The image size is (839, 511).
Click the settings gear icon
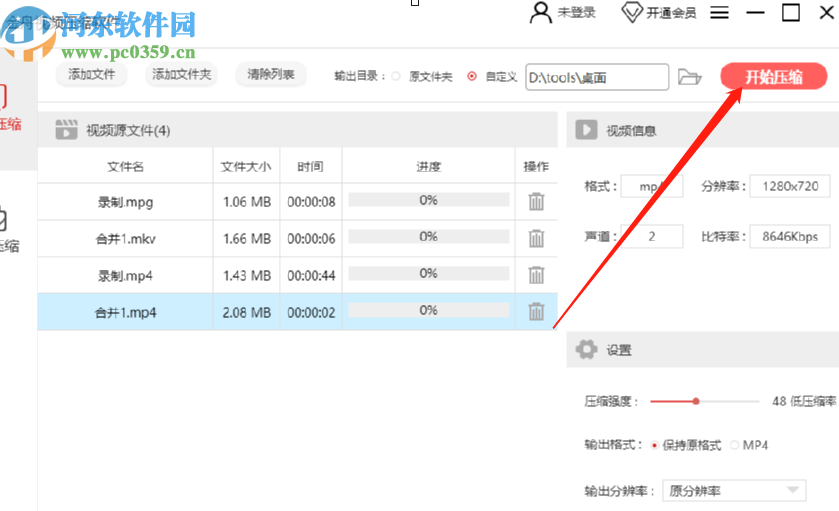[586, 349]
